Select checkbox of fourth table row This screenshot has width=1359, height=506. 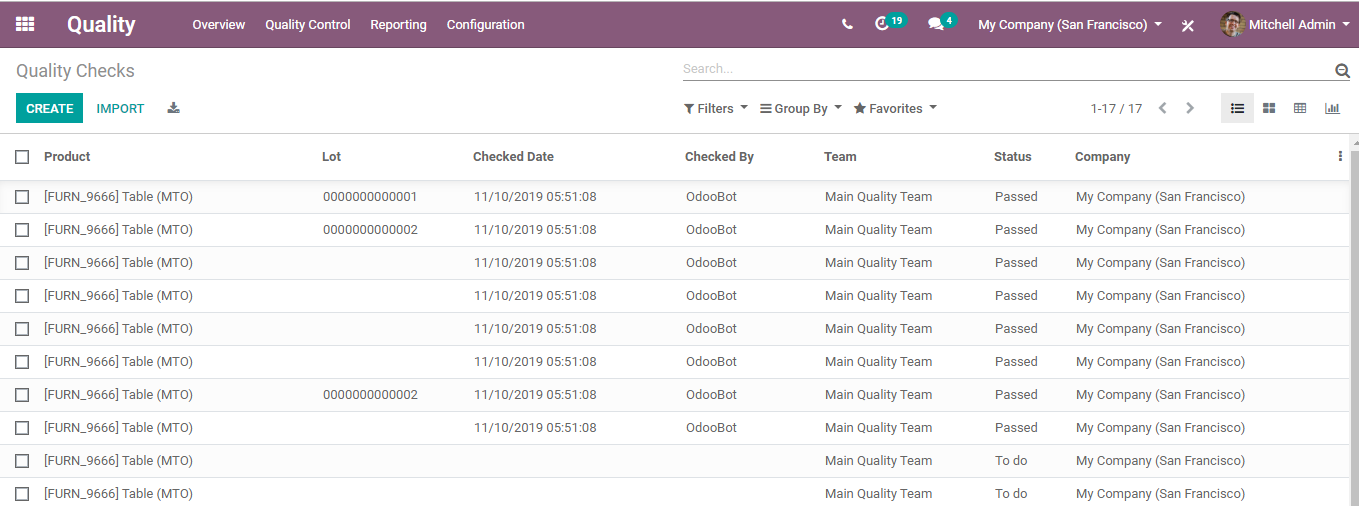(x=22, y=296)
